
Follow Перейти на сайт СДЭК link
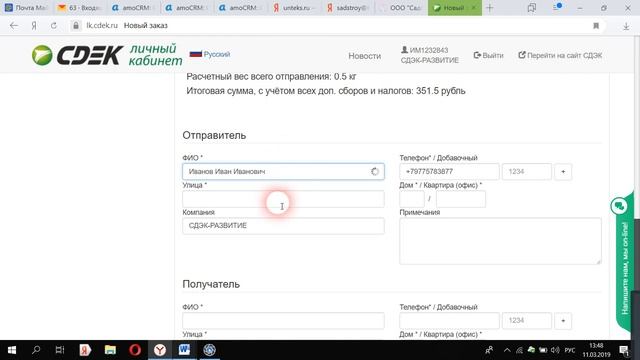coord(560,55)
